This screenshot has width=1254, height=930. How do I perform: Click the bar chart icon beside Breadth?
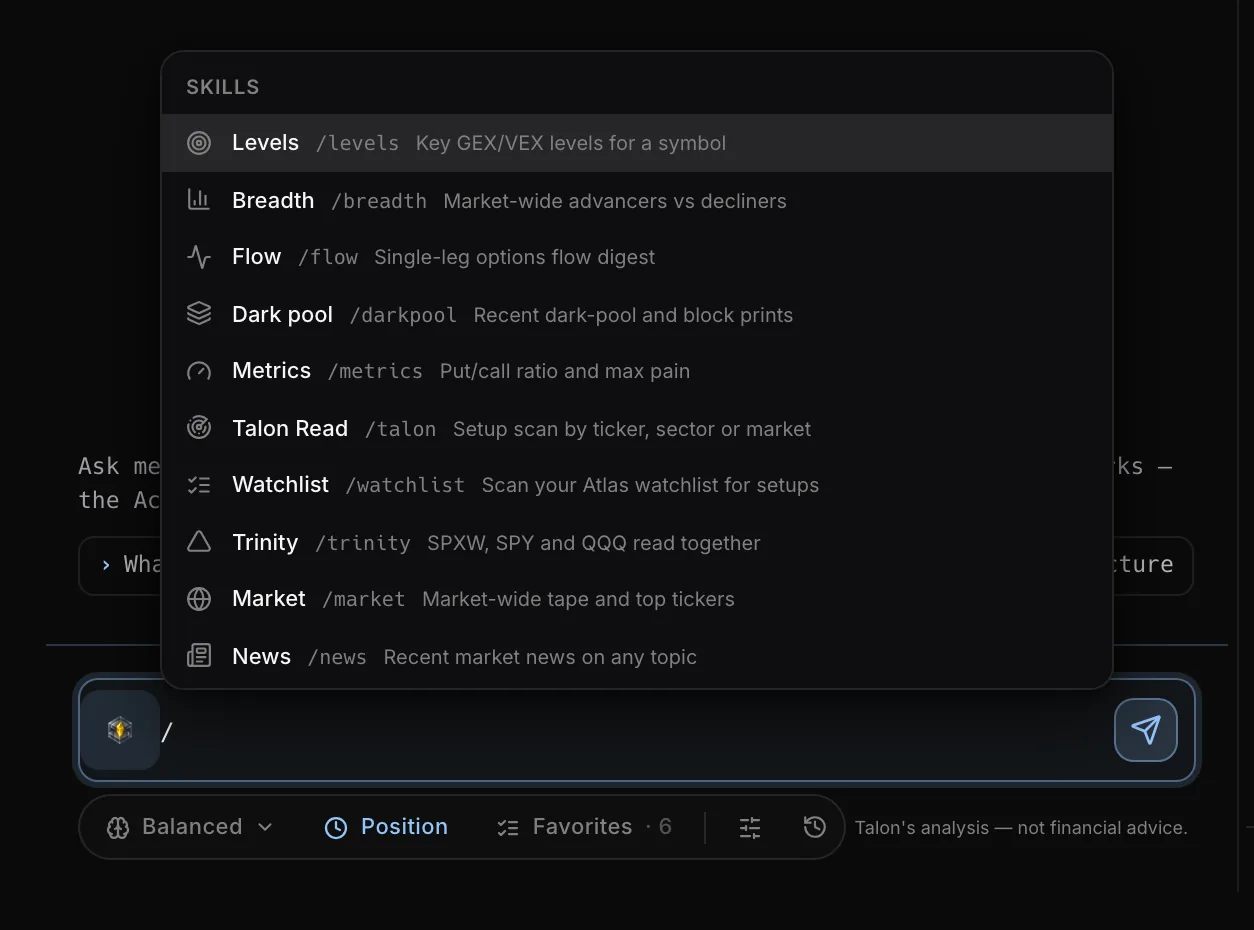click(199, 200)
